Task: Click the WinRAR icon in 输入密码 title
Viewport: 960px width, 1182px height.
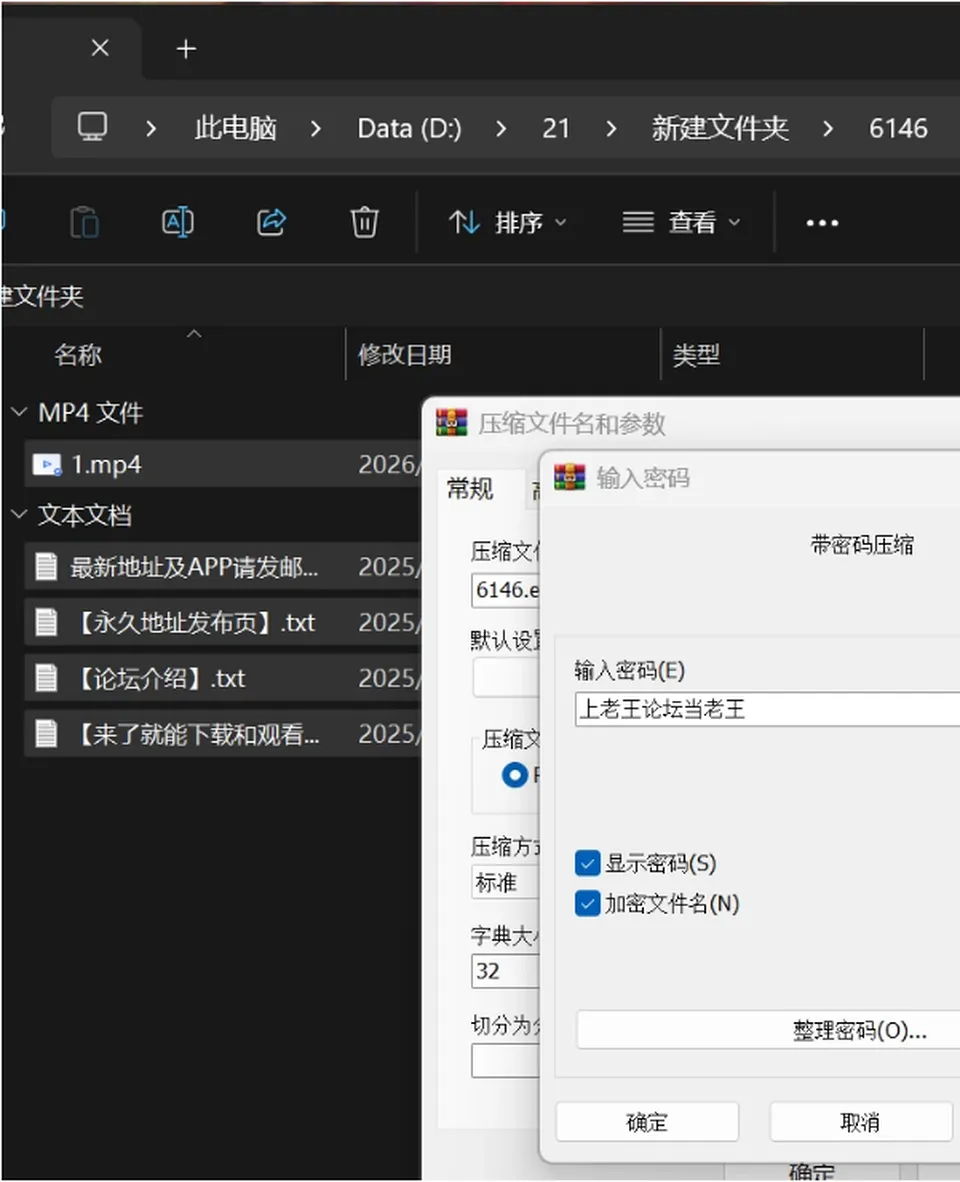Action: click(x=570, y=477)
